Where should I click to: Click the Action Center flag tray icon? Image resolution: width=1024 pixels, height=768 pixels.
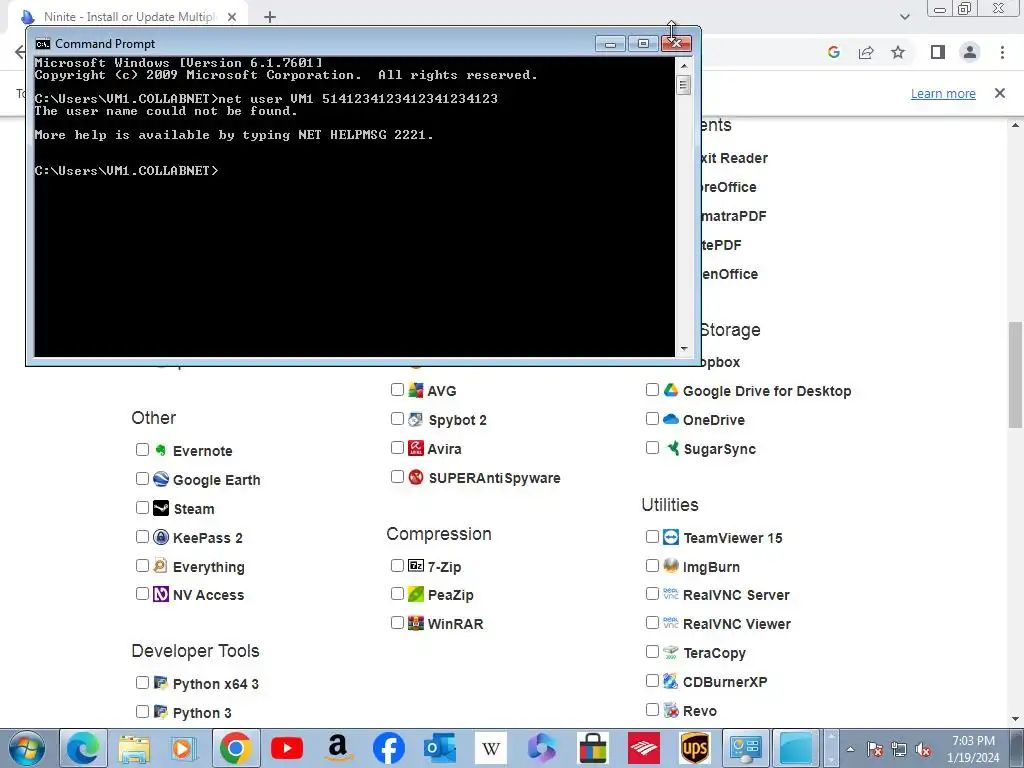[x=875, y=750]
